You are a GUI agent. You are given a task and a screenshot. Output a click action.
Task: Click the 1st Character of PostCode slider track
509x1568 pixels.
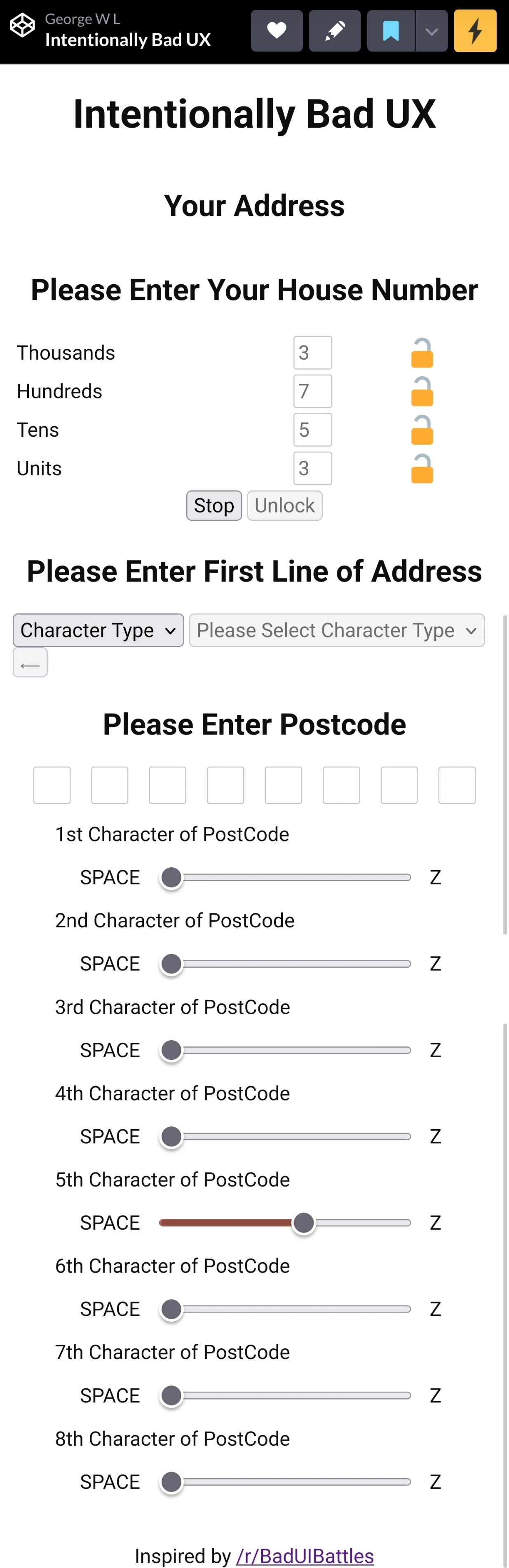coord(286,877)
